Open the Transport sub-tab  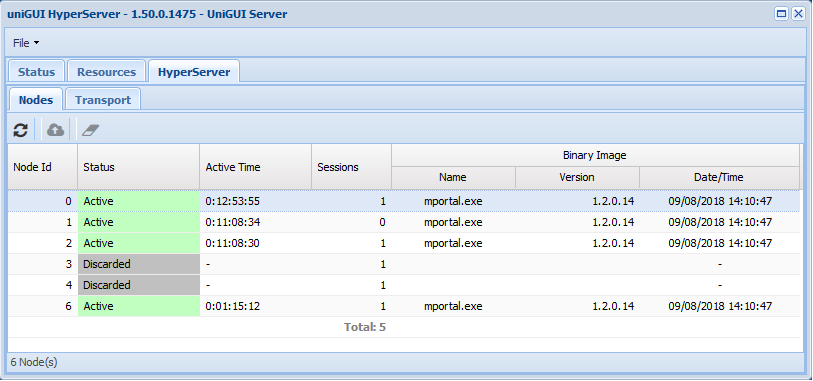pyautogui.click(x=103, y=100)
